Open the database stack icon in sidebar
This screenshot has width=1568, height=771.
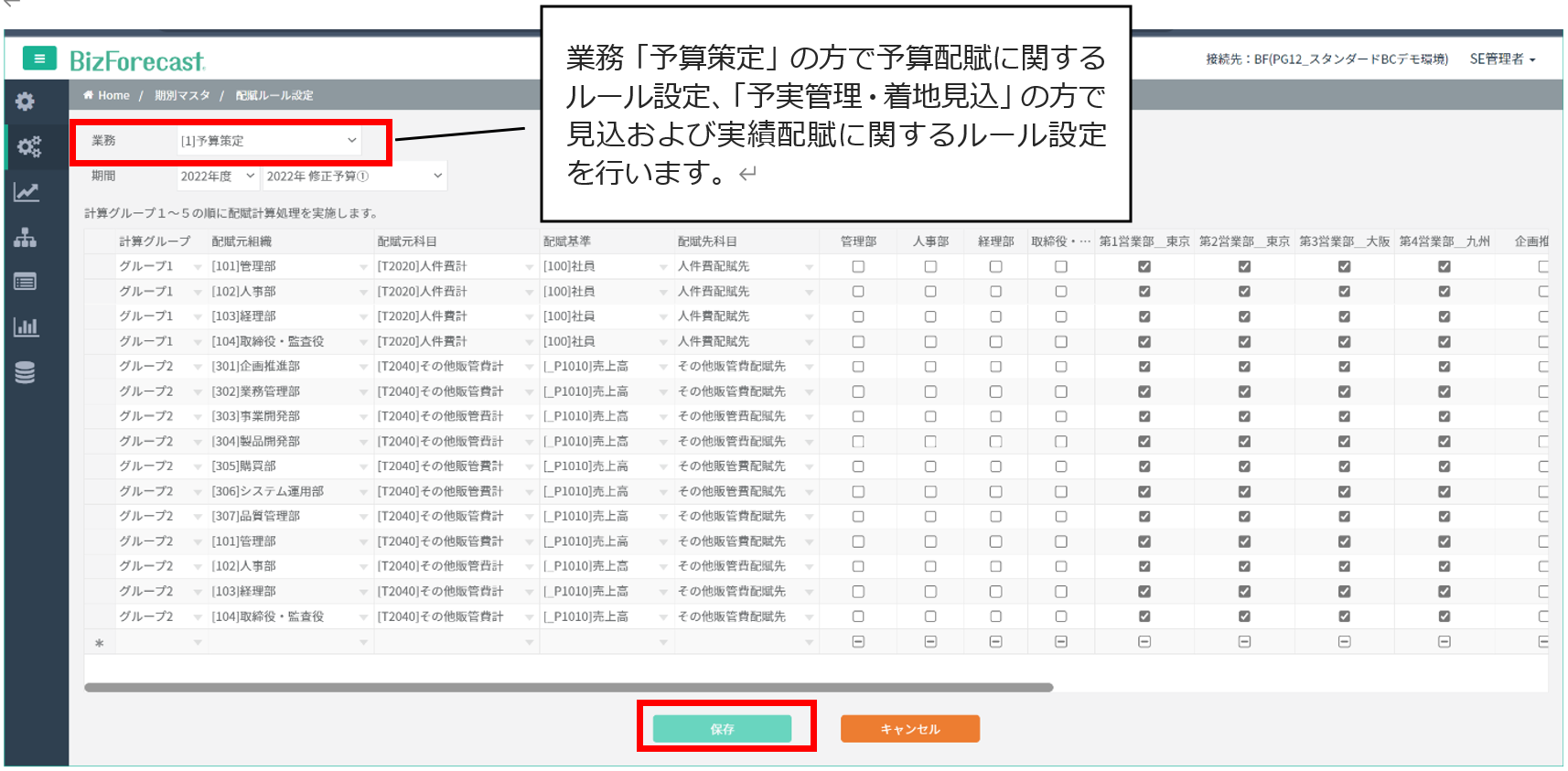(26, 372)
